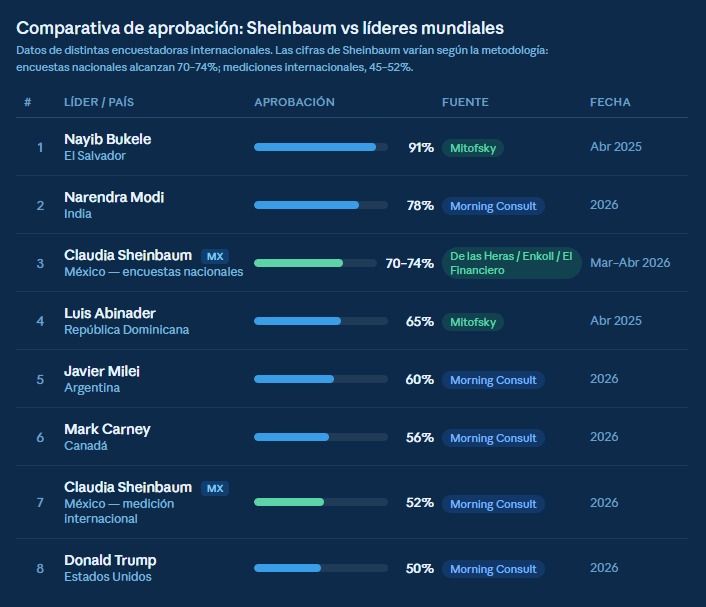Select the Mitofsky source badge for Nayib Bukele
This screenshot has width=706, height=607.
[472, 148]
